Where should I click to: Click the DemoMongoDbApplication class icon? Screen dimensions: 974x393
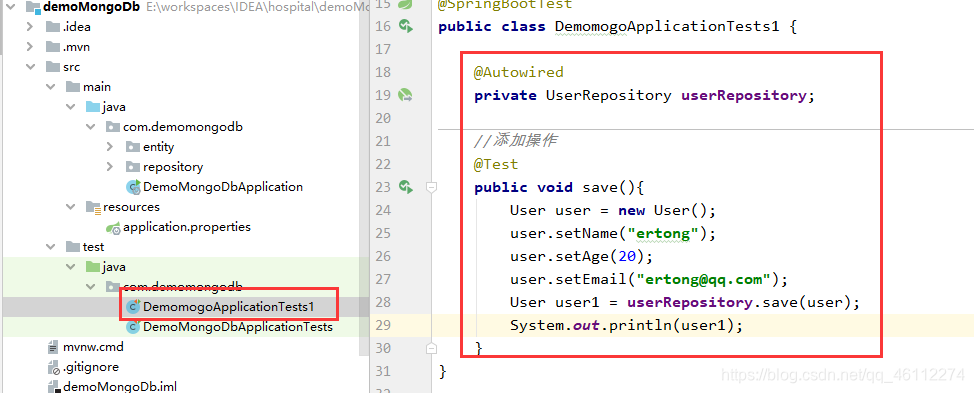[x=133, y=187]
